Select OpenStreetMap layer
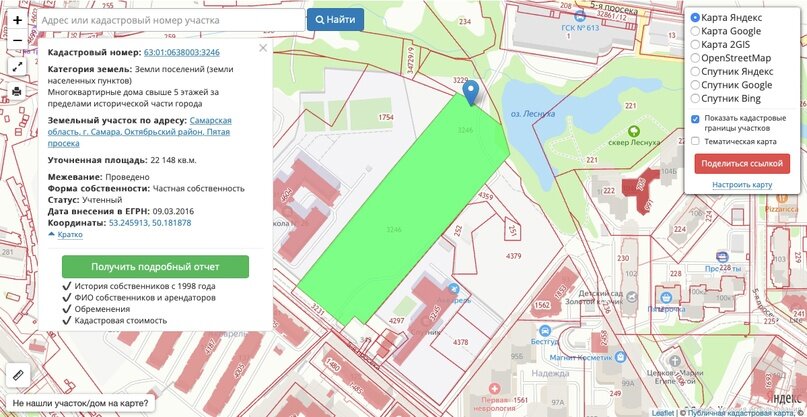807x417 pixels. pos(695,58)
